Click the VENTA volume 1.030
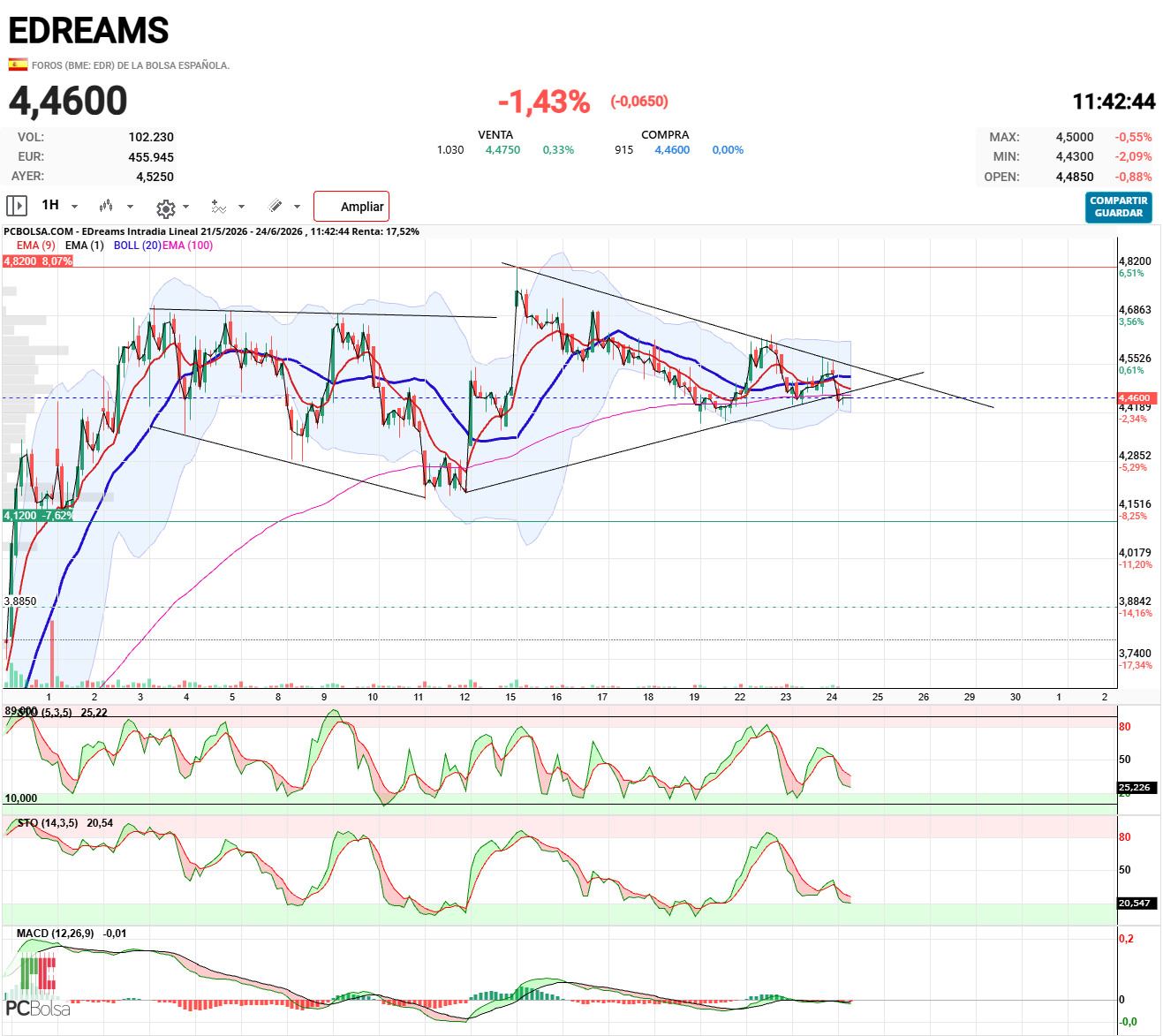1163x1036 pixels. click(450, 150)
